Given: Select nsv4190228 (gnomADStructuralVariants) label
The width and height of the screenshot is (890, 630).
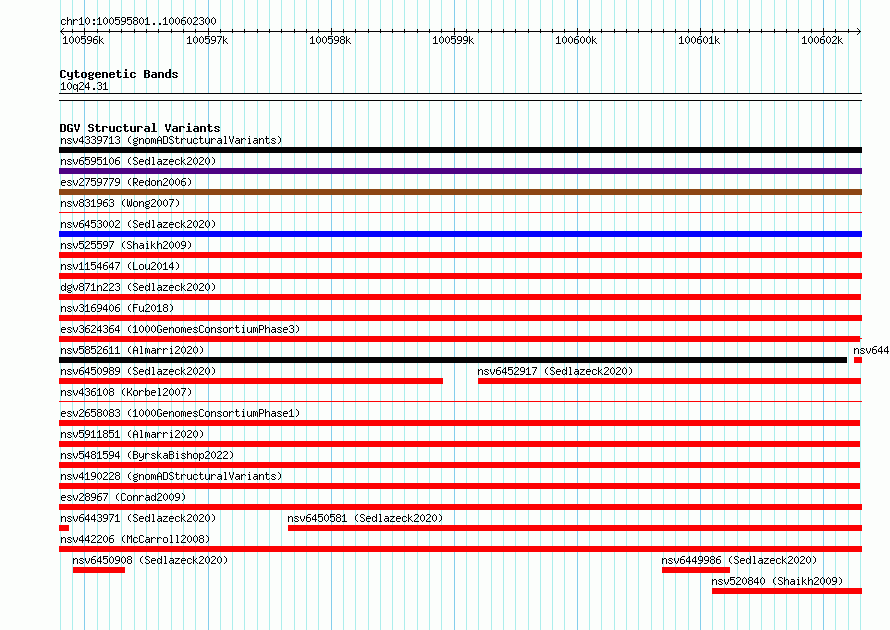Looking at the screenshot, I should pos(171,476).
